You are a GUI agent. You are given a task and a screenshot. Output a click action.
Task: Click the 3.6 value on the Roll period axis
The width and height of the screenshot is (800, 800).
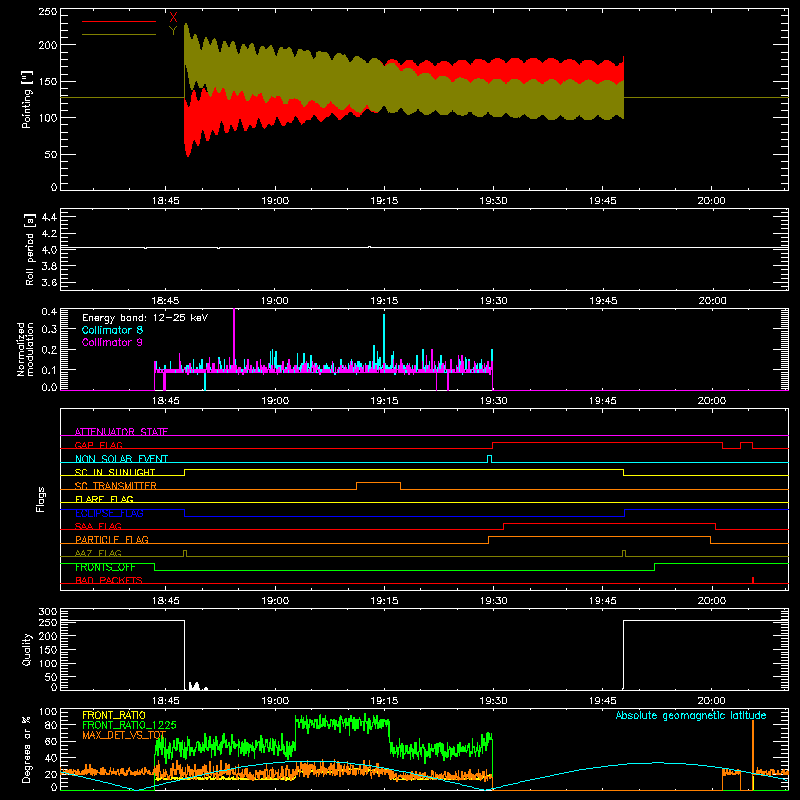pyautogui.click(x=49, y=282)
